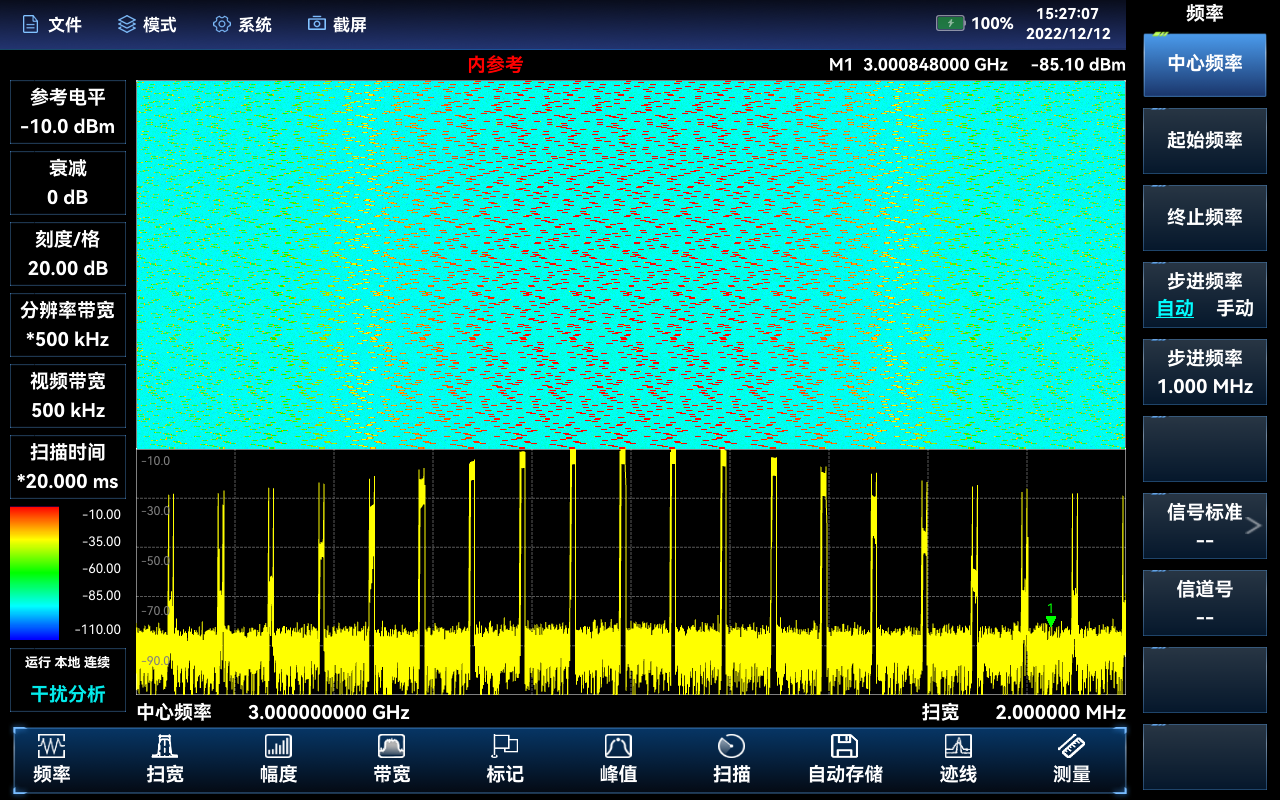Open the 标记 (Marker) flag icon
This screenshot has height=800, width=1280.
tap(505, 747)
